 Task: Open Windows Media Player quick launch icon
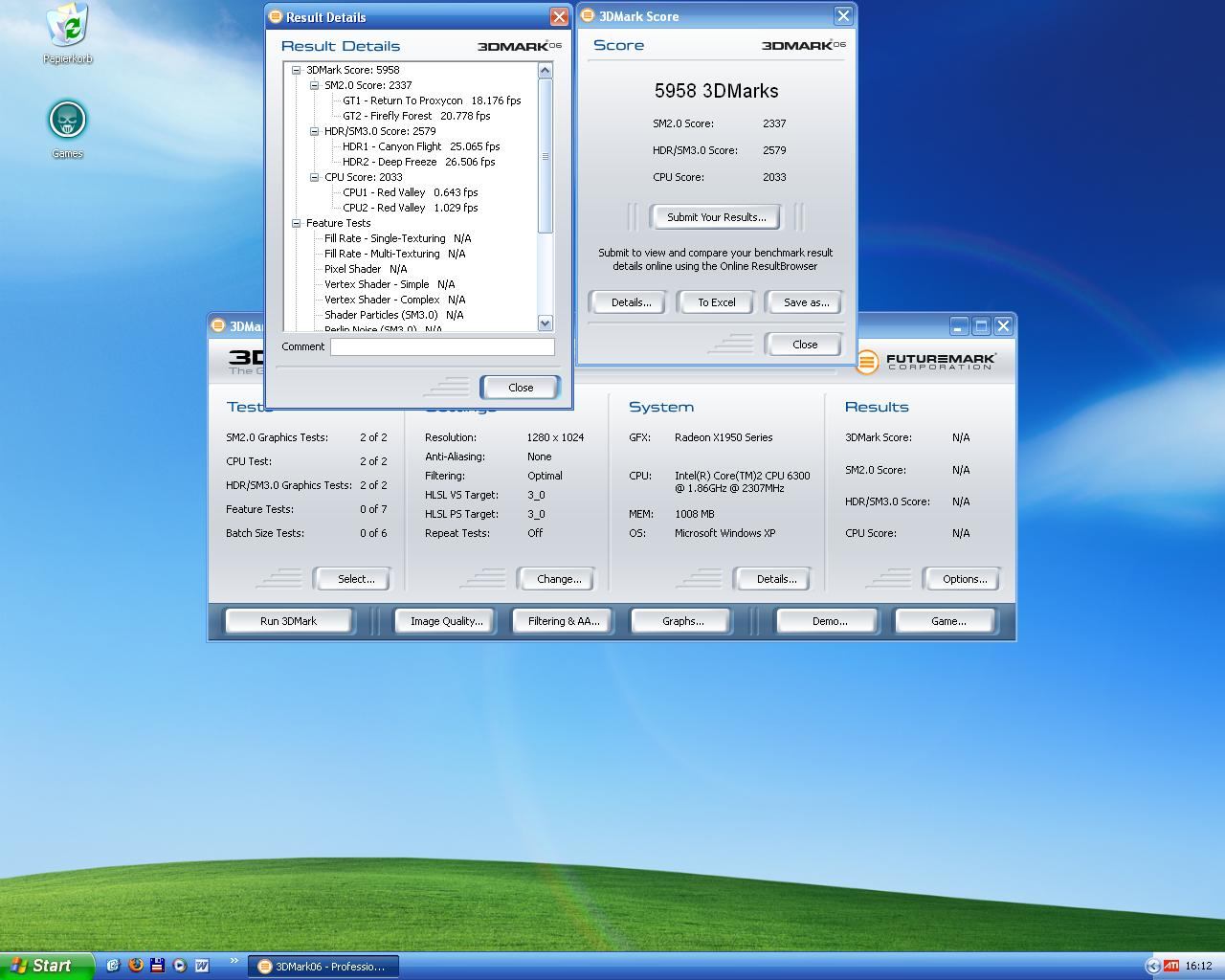click(x=179, y=966)
